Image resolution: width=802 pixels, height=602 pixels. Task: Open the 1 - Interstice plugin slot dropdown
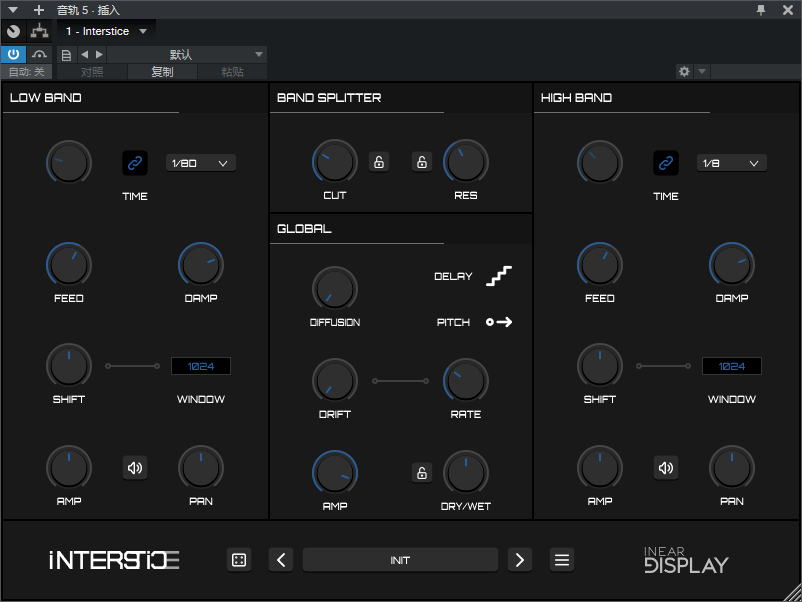click(106, 31)
